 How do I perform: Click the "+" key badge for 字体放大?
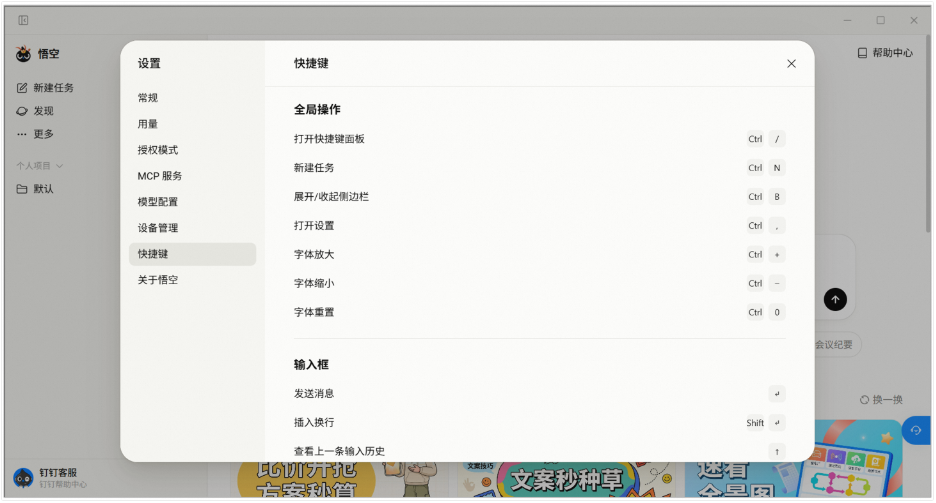(x=777, y=255)
